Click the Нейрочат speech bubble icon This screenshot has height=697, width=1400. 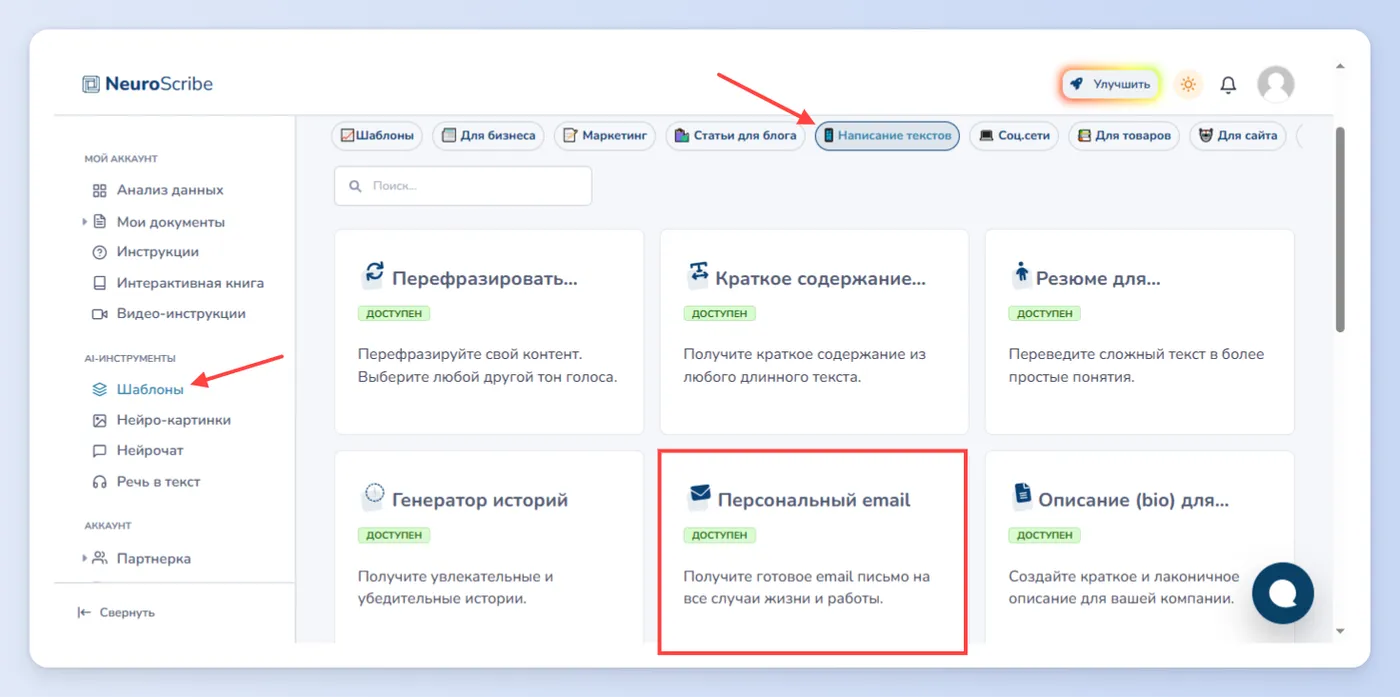pyautogui.click(x=99, y=451)
